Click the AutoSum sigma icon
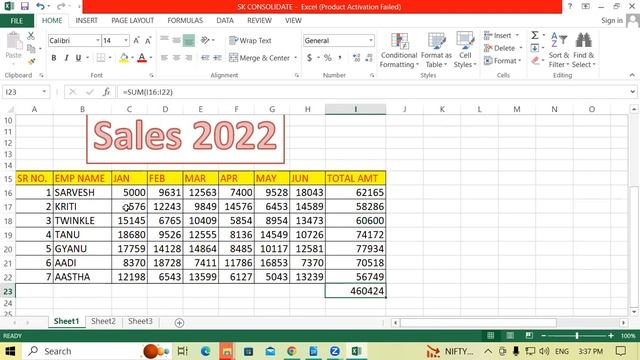Screen dimensions: 640x360 coord(535,35)
